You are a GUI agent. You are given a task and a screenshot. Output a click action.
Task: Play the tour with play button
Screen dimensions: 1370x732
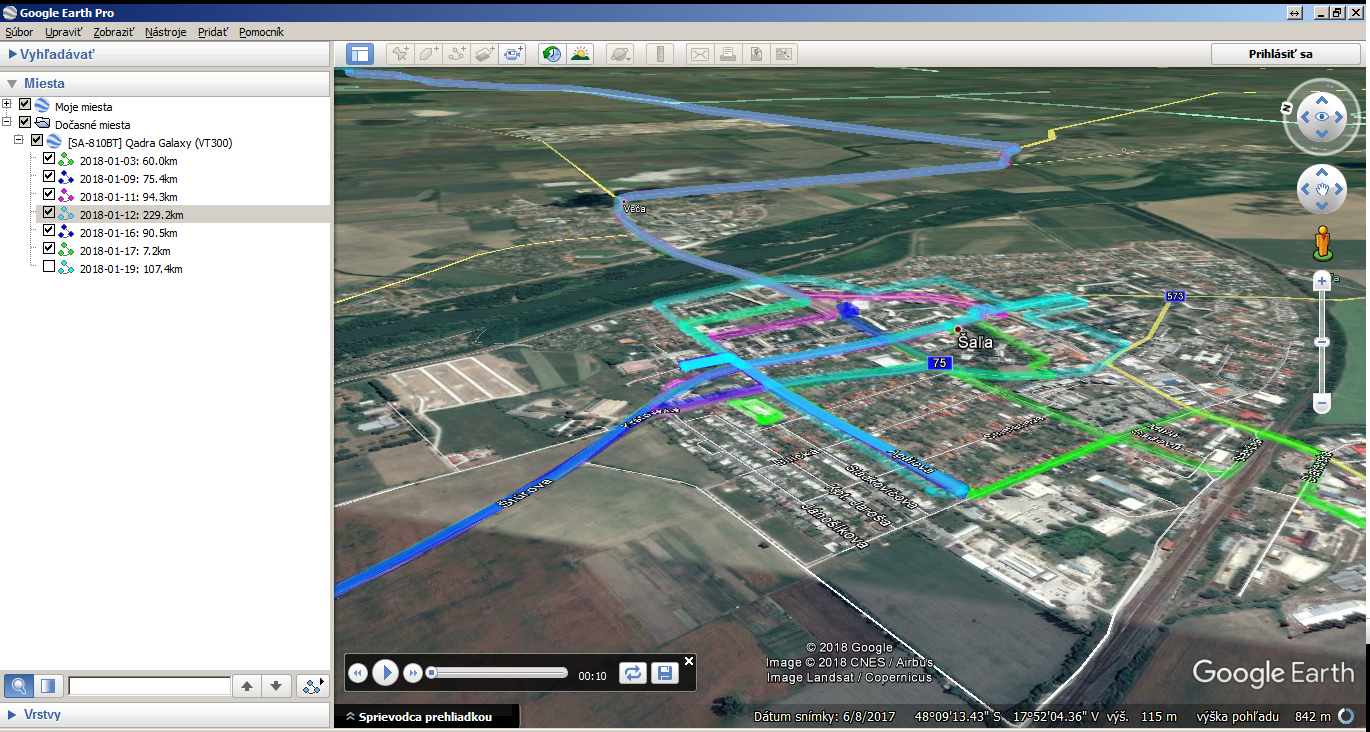(x=385, y=673)
